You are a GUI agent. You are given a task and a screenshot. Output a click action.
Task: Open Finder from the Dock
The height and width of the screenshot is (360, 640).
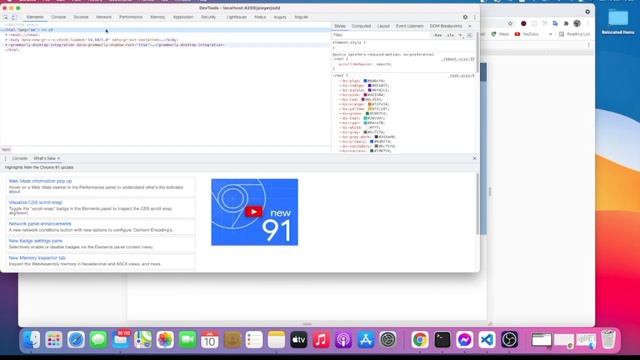click(31, 340)
